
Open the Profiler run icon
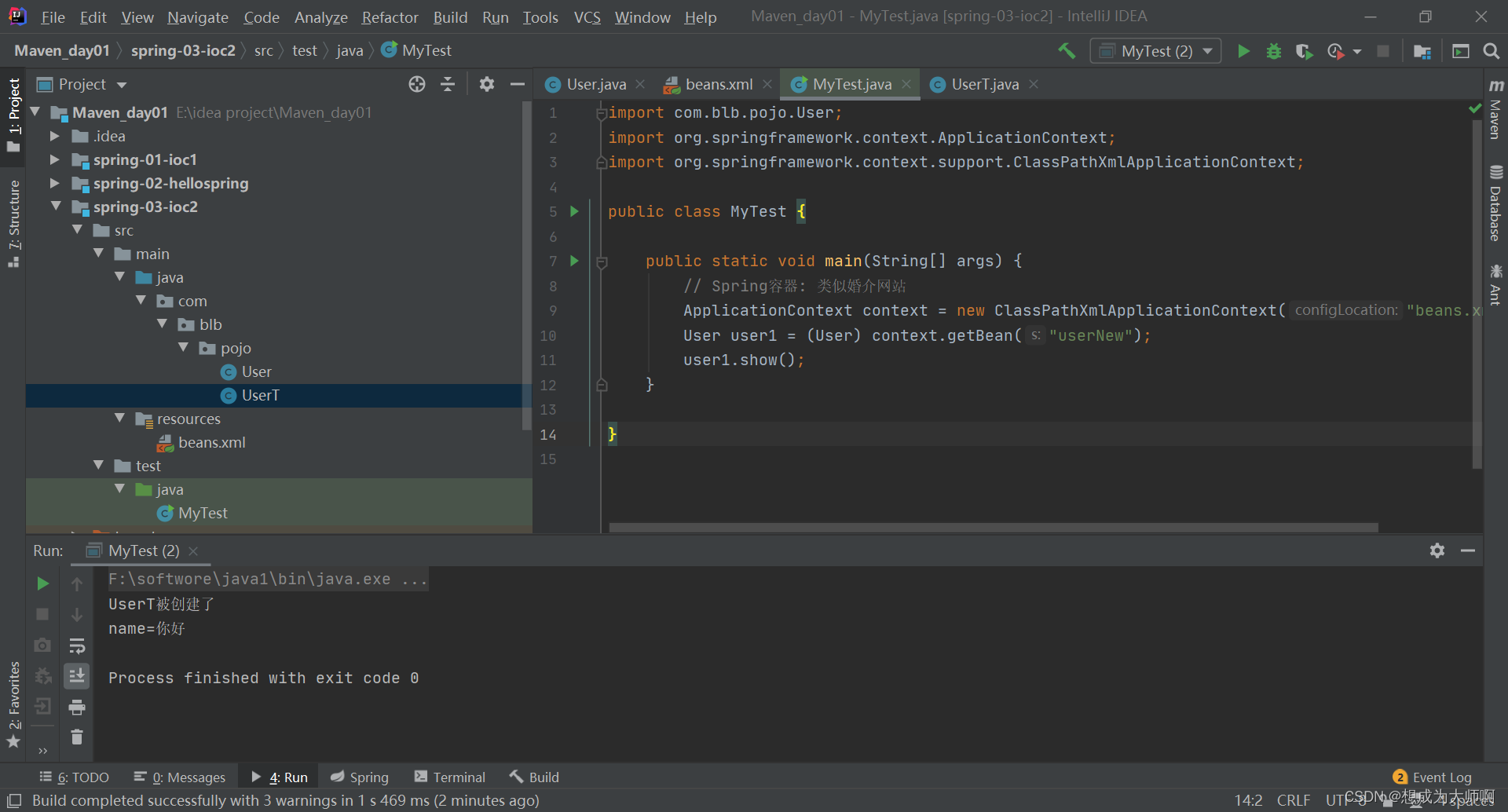pyautogui.click(x=1335, y=51)
